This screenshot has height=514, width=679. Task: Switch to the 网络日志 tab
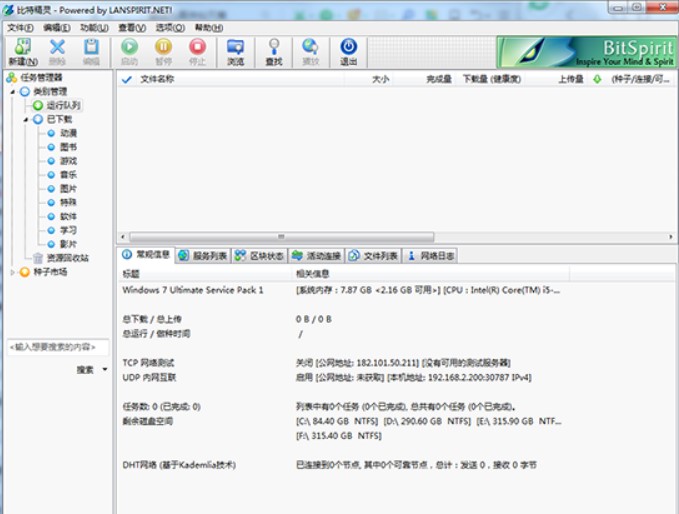click(x=430, y=256)
